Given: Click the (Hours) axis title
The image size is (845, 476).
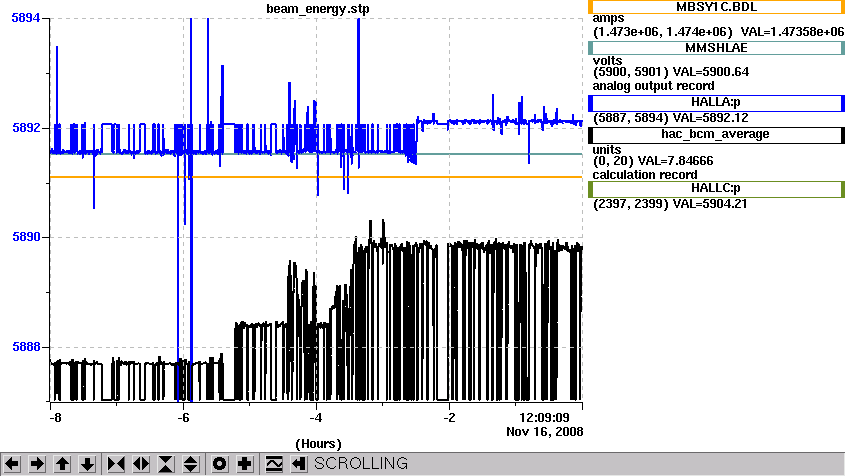Looking at the screenshot, I should [318, 444].
